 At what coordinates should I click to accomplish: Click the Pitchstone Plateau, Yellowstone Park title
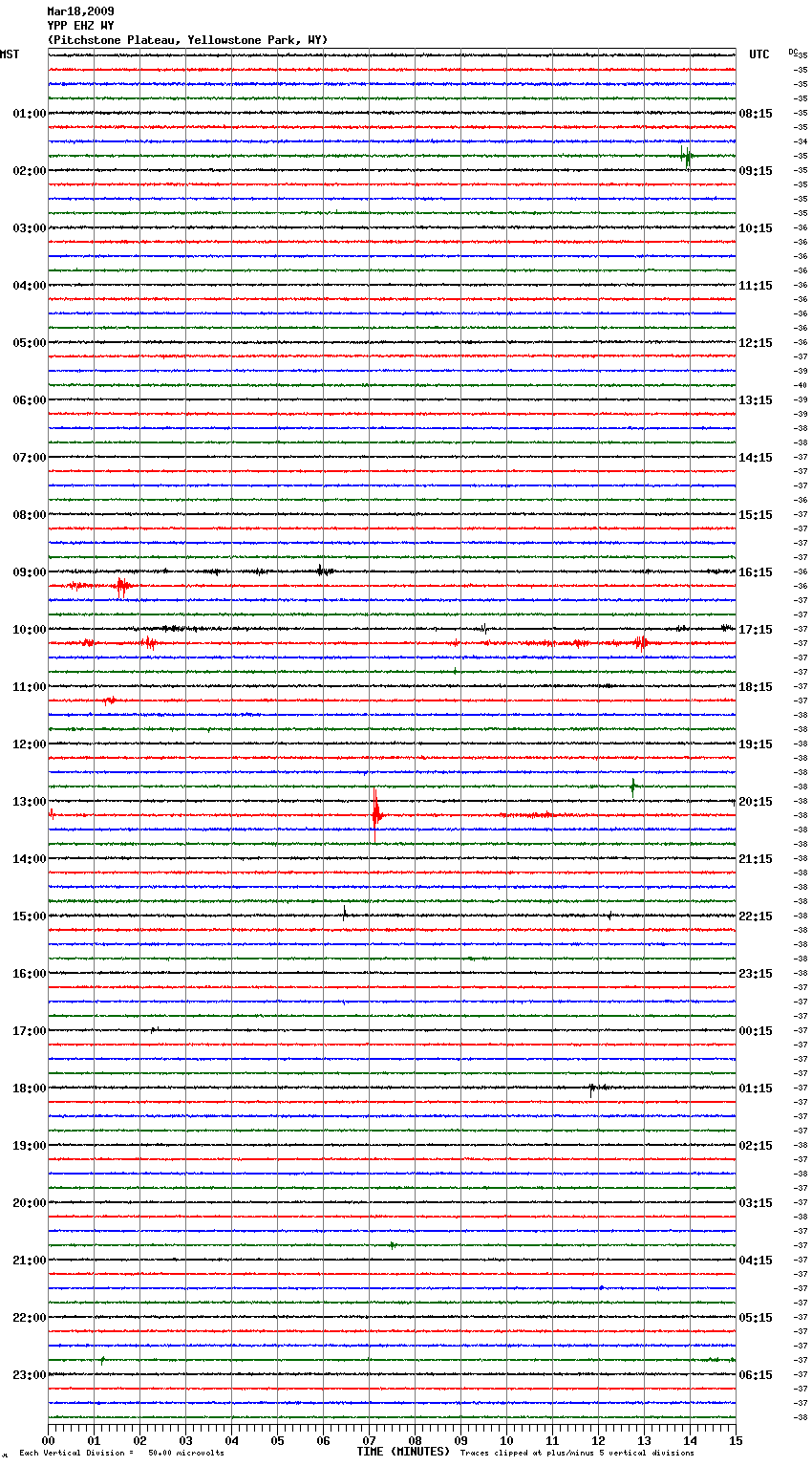point(187,40)
